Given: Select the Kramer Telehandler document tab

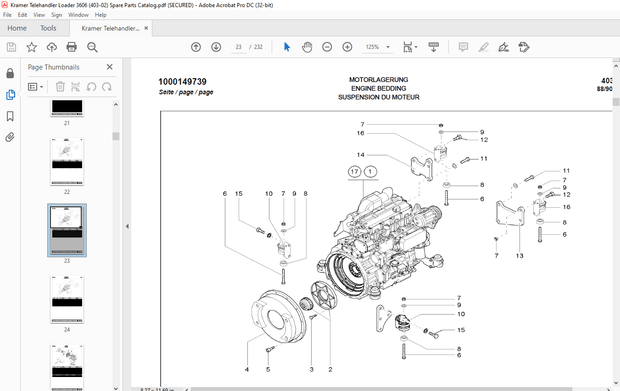Looking at the screenshot, I should click(x=110, y=28).
